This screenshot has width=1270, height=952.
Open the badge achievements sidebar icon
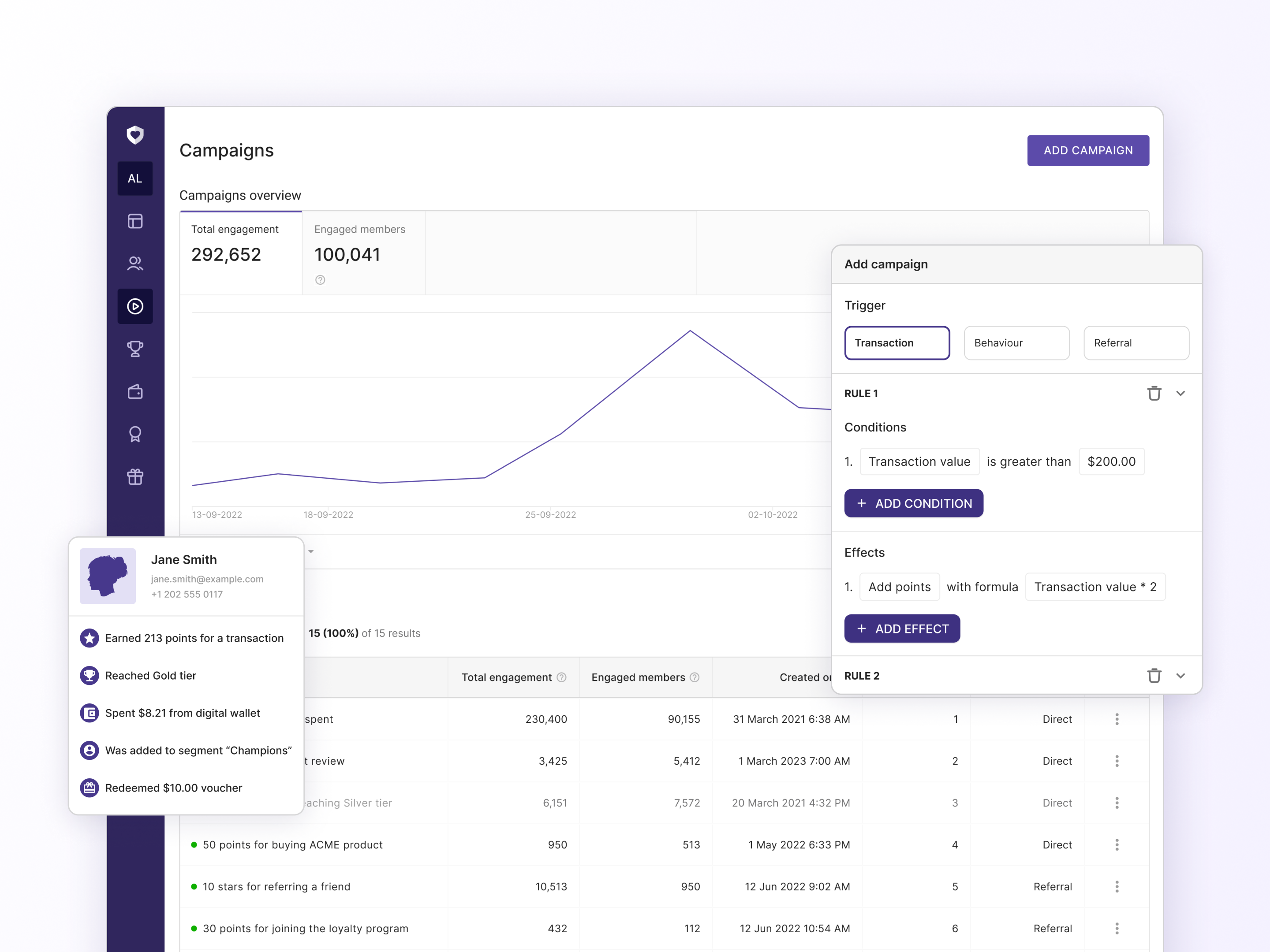coord(135,435)
